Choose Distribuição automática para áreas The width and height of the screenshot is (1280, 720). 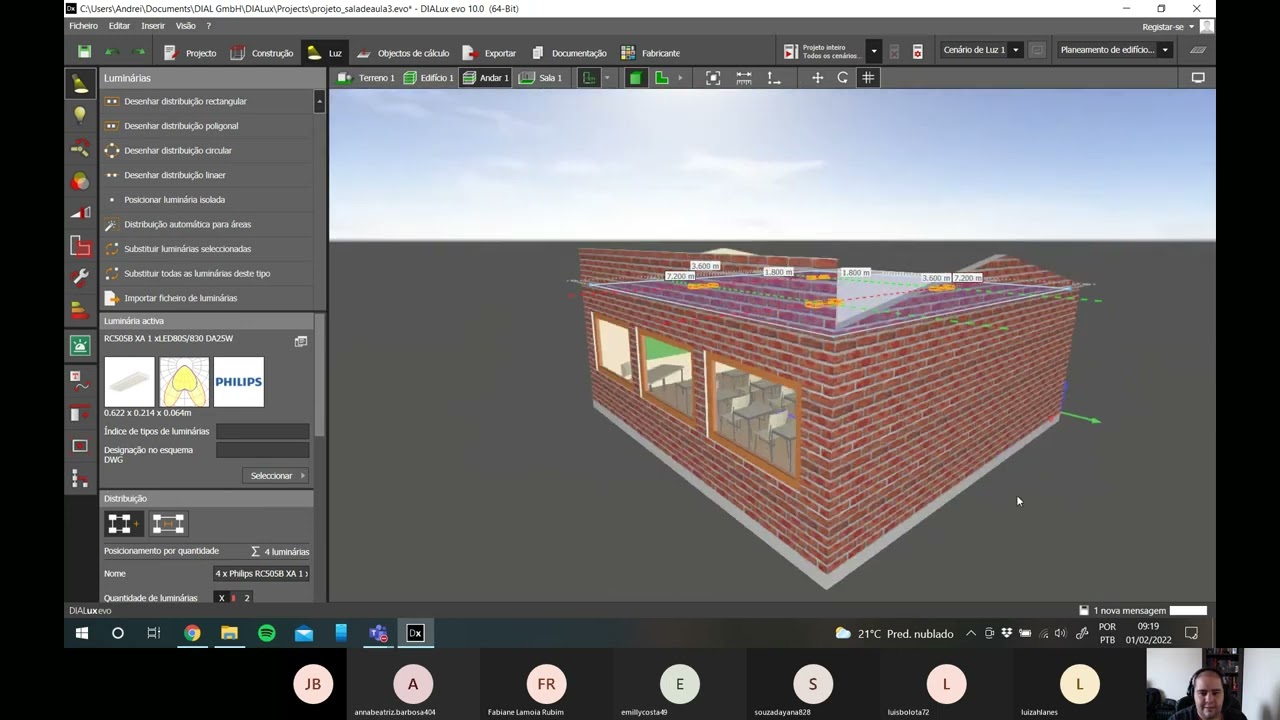tap(207, 224)
